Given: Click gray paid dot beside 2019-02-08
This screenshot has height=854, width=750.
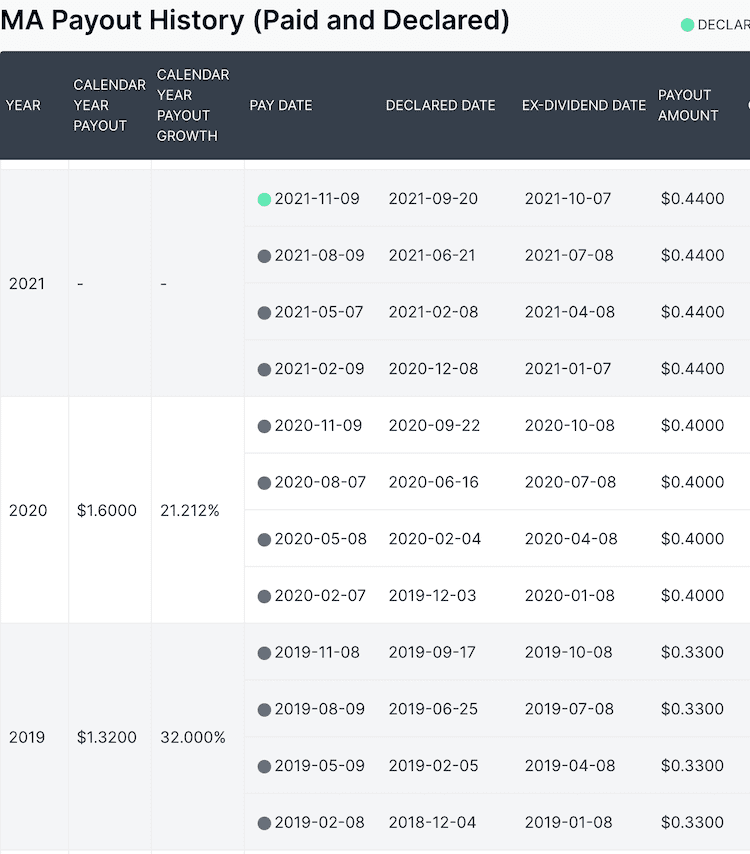Looking at the screenshot, I should tap(264, 824).
